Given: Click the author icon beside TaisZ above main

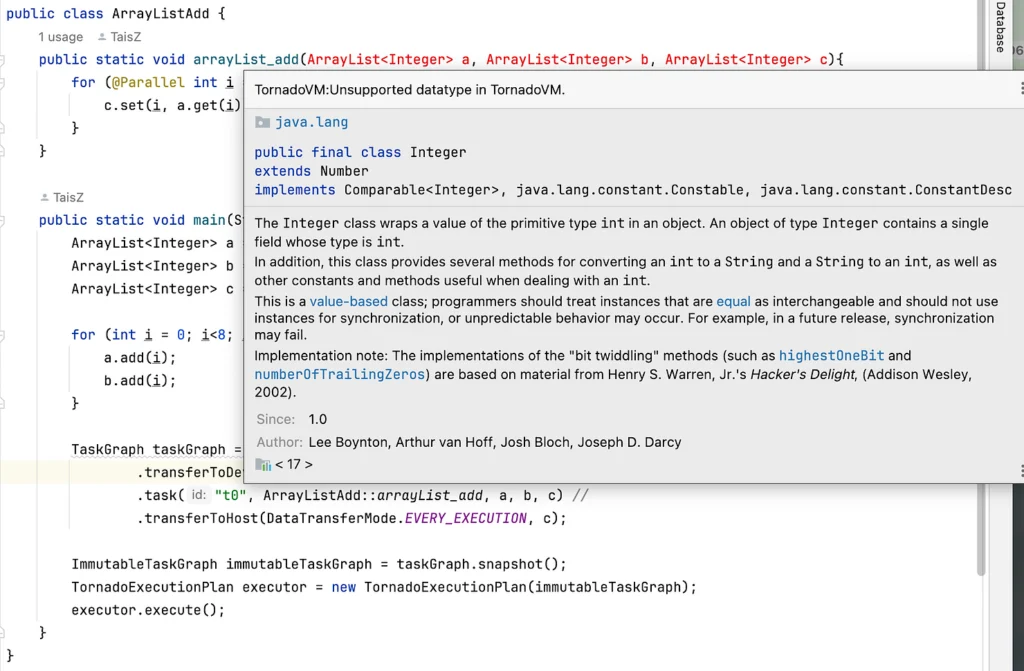Looking at the screenshot, I should 45,198.
